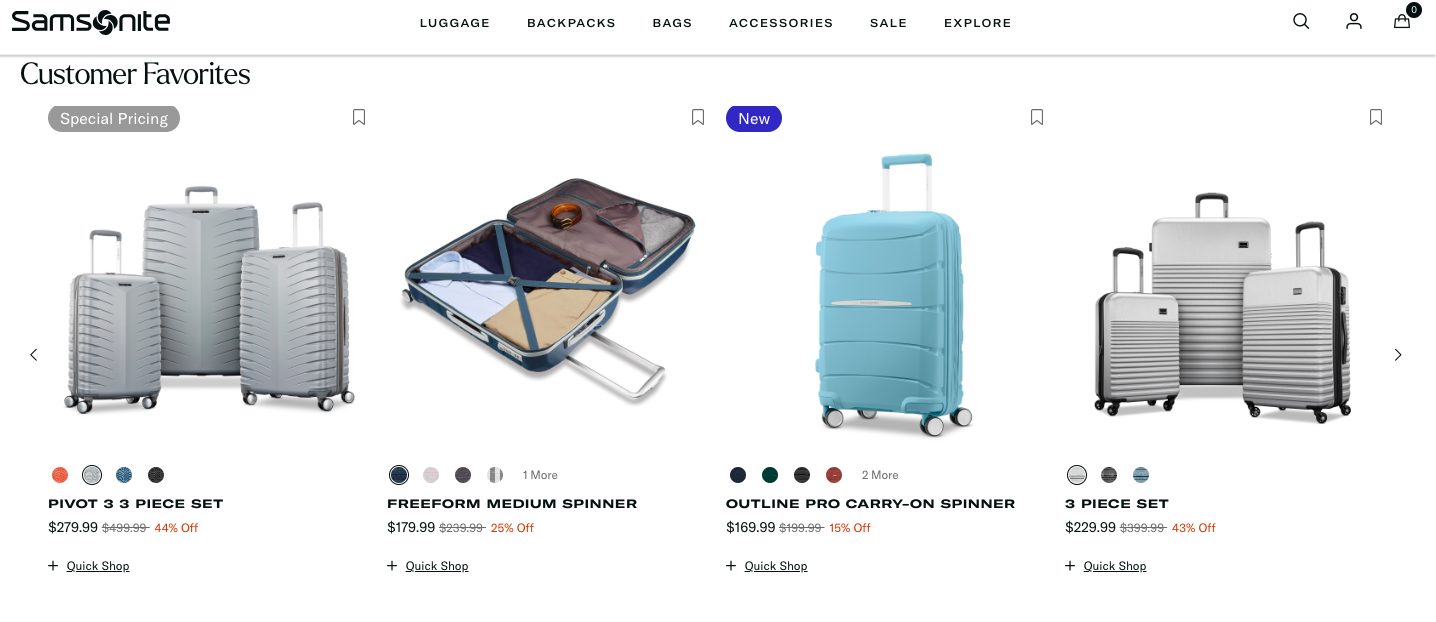Bookmark the Freeform Medium Spinner
Screen dimensions: 1436x622
[698, 117]
